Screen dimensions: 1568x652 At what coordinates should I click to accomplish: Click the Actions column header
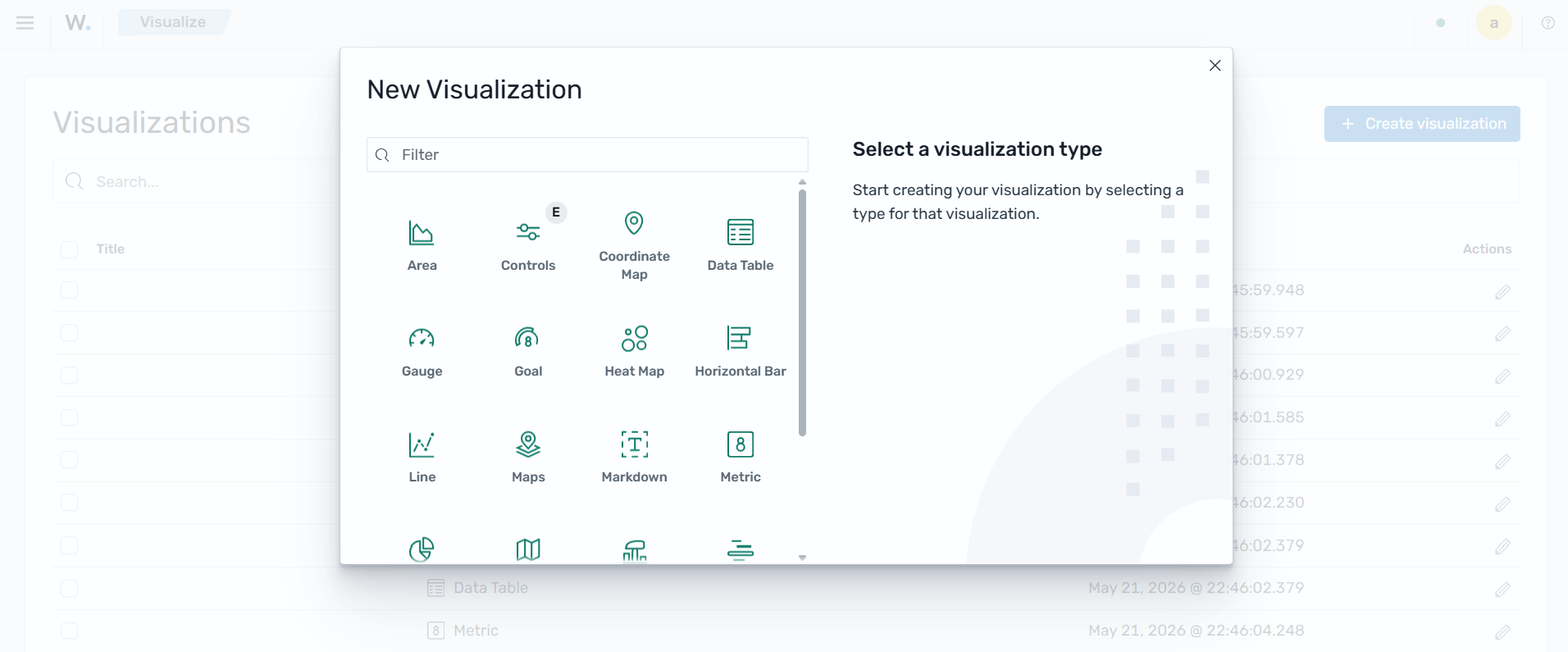click(x=1487, y=249)
